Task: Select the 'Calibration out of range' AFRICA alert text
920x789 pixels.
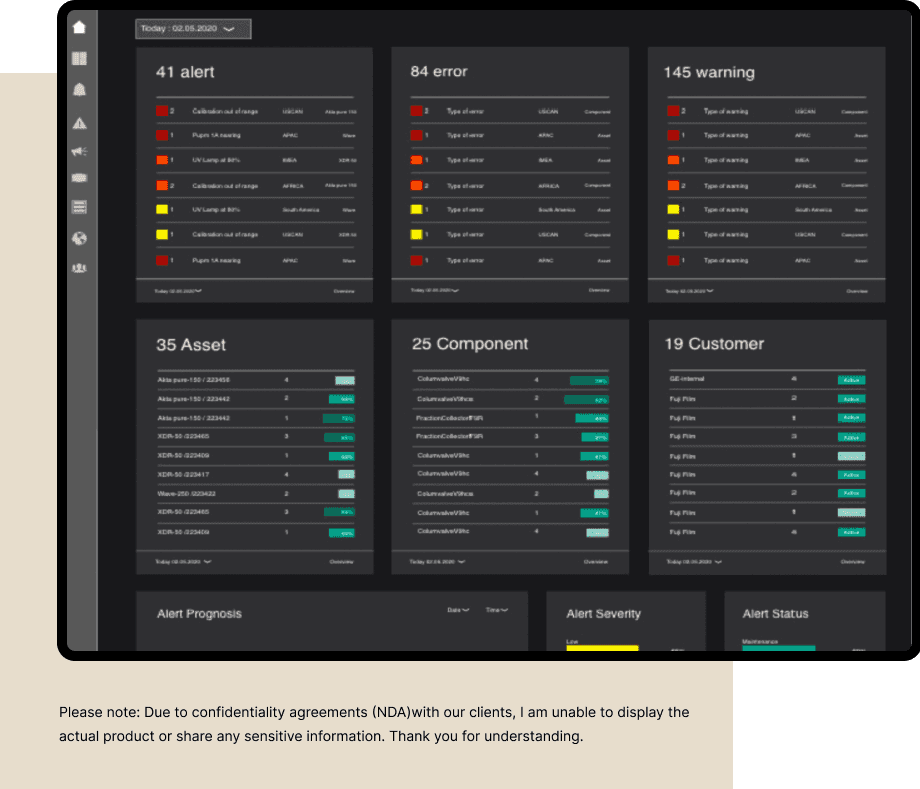Action: point(225,186)
